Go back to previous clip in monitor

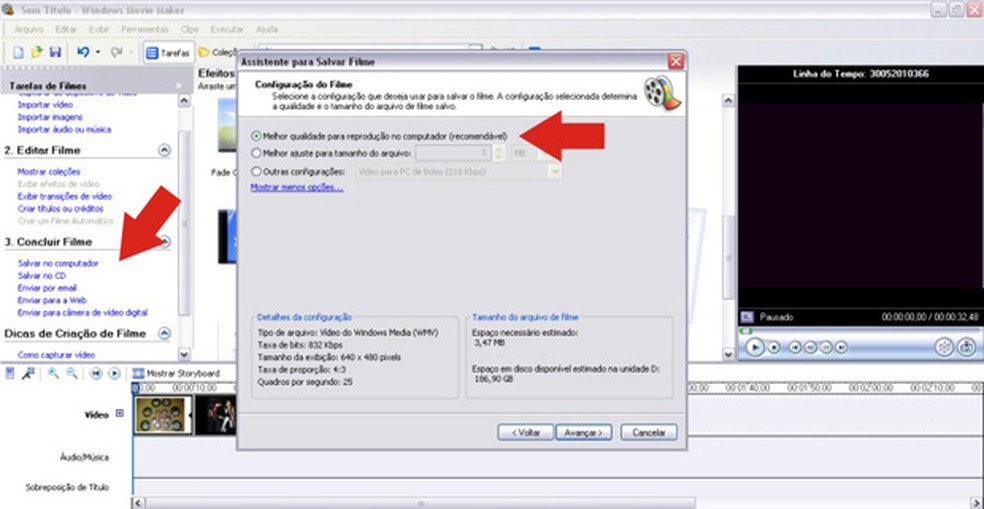(x=794, y=346)
